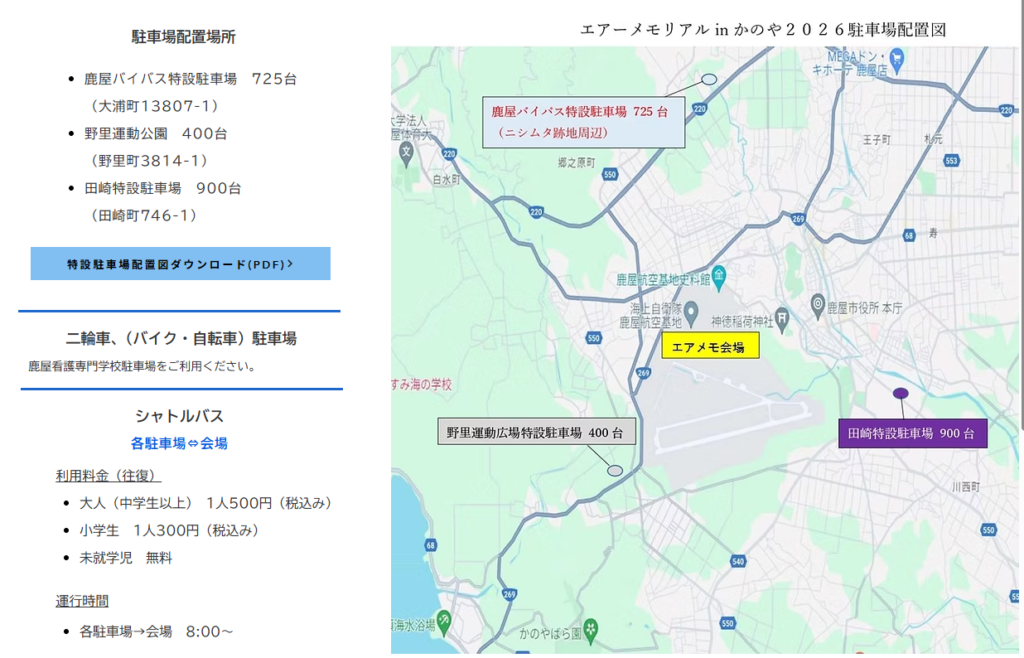
Task: Click the purple 田崎特設駐車場 900台 label
Action: point(911,434)
